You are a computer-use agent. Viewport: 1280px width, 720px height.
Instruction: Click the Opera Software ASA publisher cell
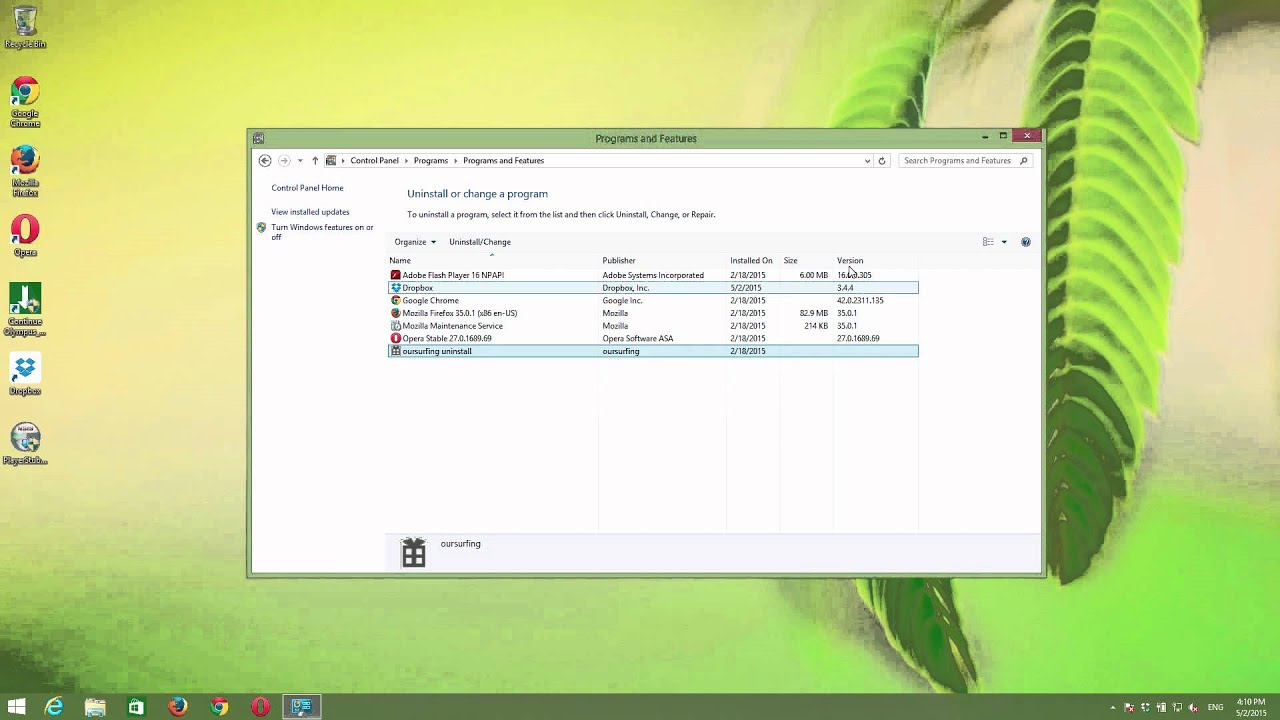[638, 338]
